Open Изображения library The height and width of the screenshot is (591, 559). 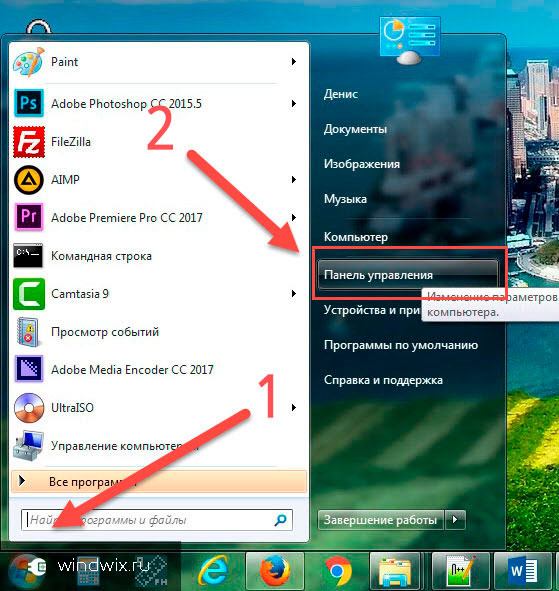361,164
